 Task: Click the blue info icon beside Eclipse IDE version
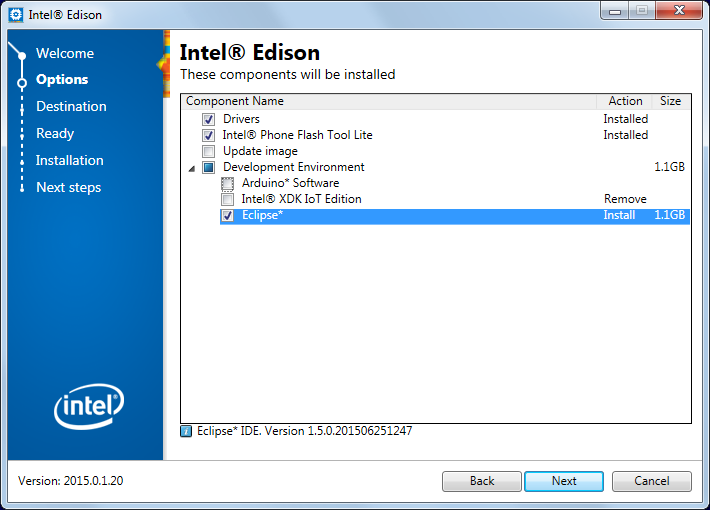pyautogui.click(x=186, y=431)
